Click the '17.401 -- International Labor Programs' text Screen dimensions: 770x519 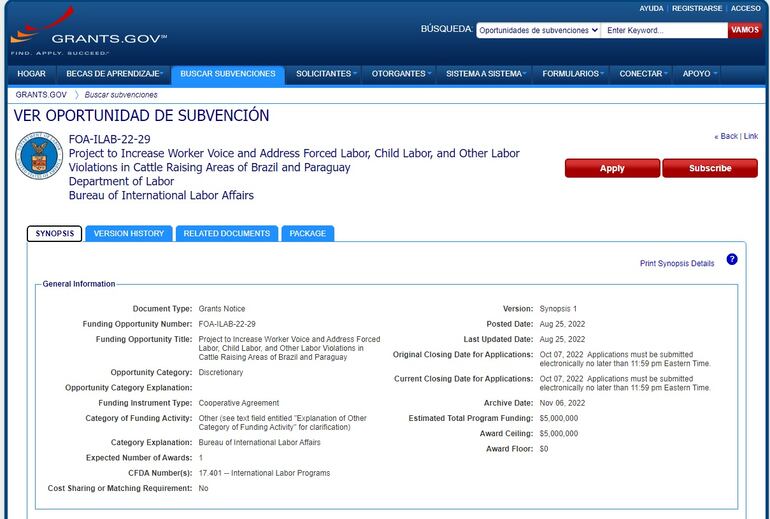[x=264, y=473]
